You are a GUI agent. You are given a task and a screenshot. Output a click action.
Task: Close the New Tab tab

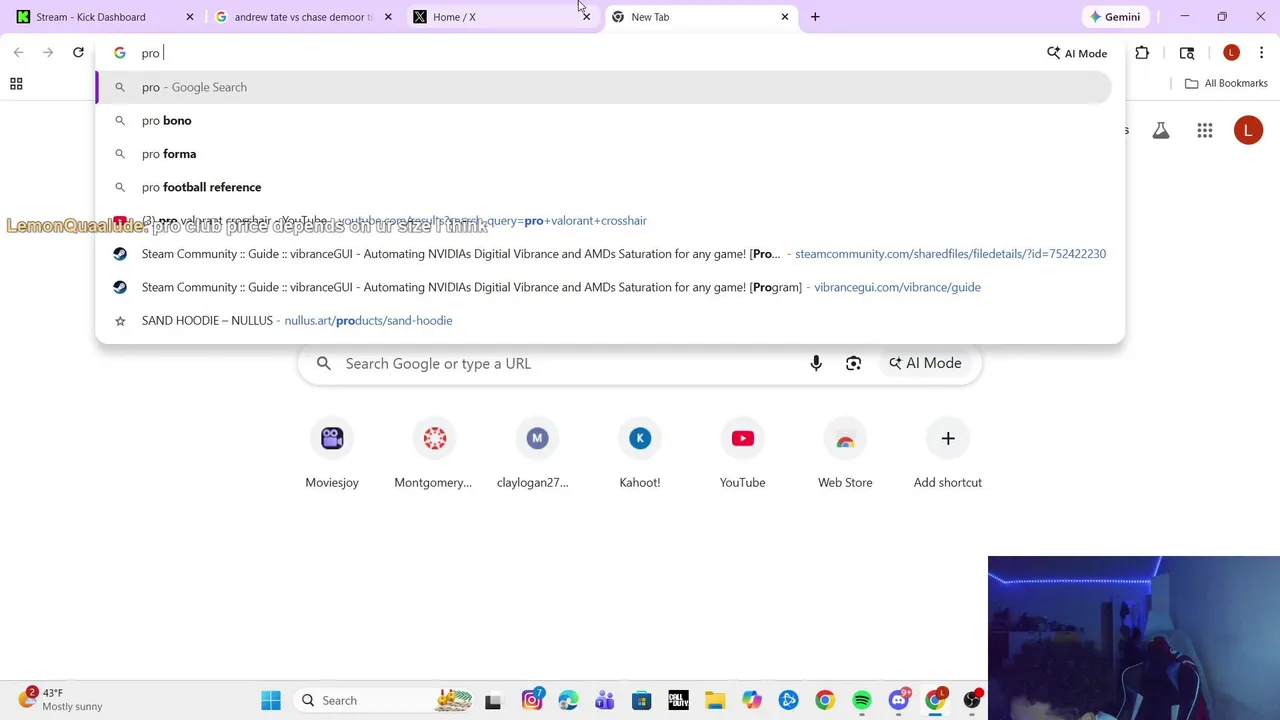785,17
